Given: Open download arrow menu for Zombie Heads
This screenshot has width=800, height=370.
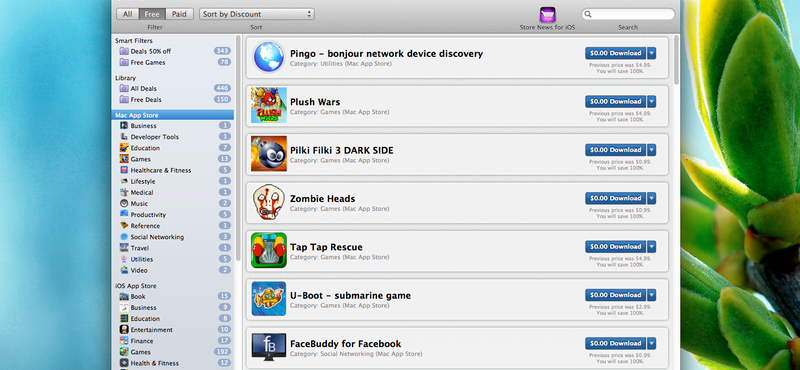Looking at the screenshot, I should pyautogui.click(x=652, y=199).
